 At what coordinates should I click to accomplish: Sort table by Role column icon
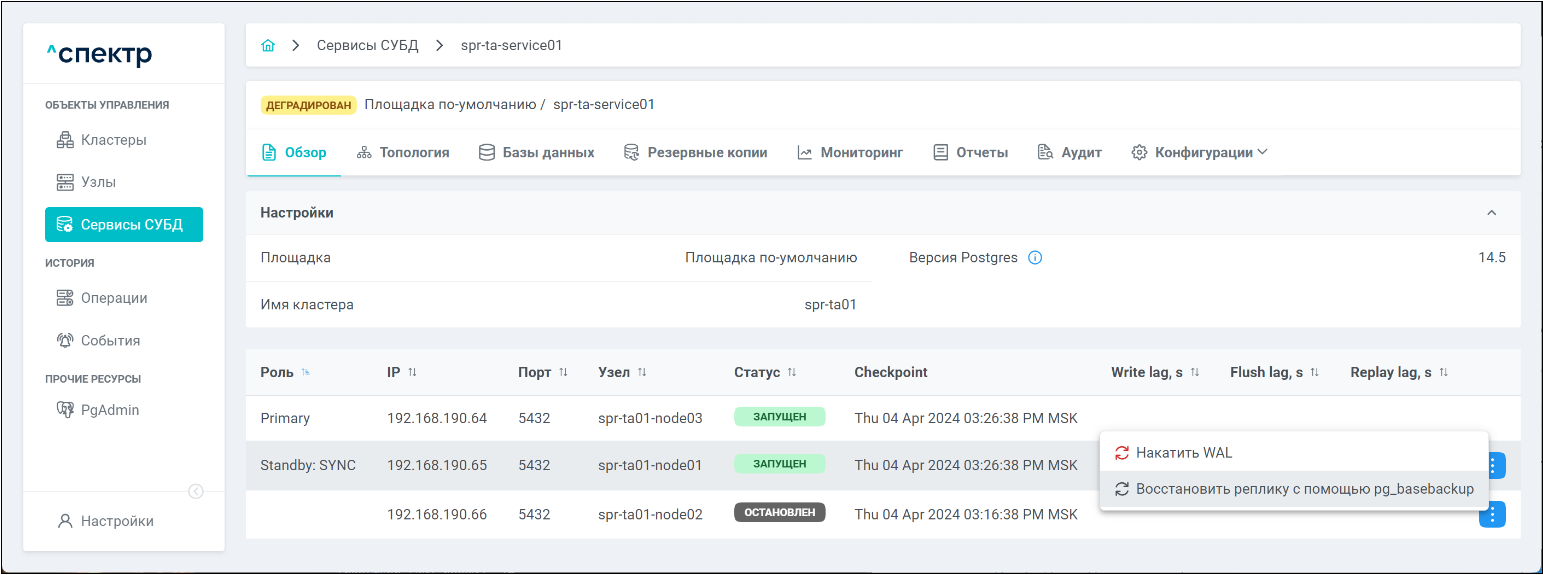306,373
